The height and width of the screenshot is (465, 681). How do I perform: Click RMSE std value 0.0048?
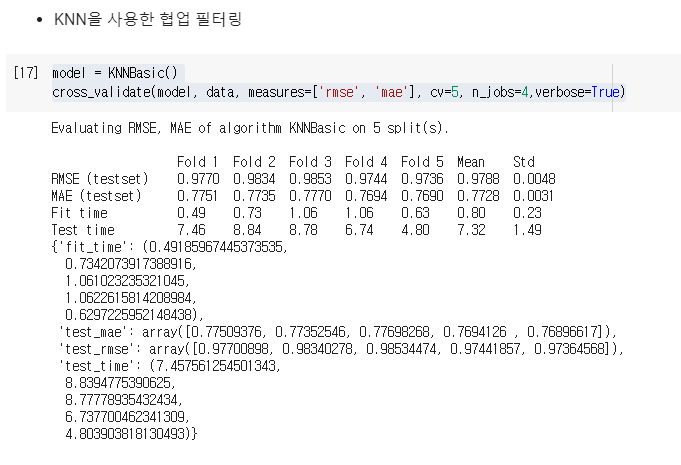coord(534,179)
